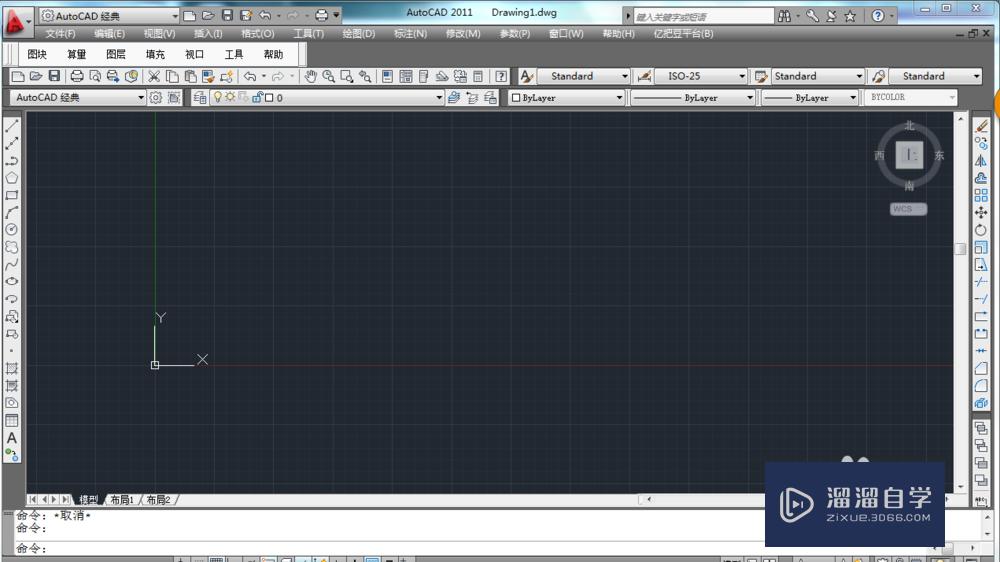Select the Hatch fill tool
The width and height of the screenshot is (1000, 562).
click(11, 368)
